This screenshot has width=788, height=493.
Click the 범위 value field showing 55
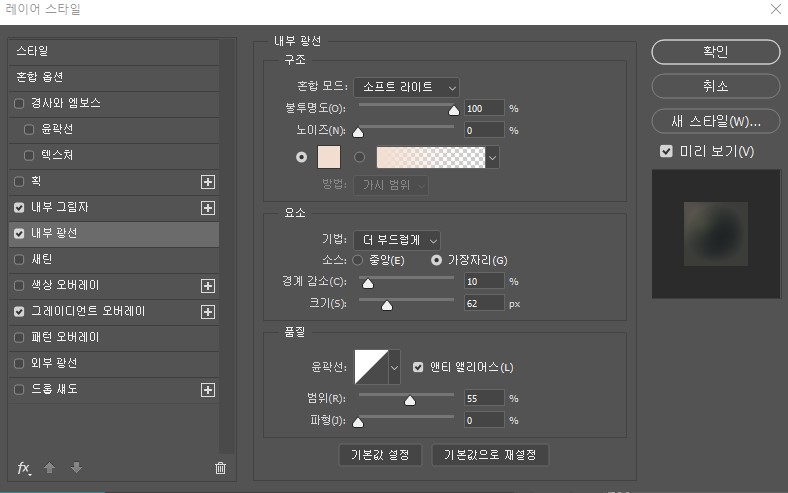point(484,399)
